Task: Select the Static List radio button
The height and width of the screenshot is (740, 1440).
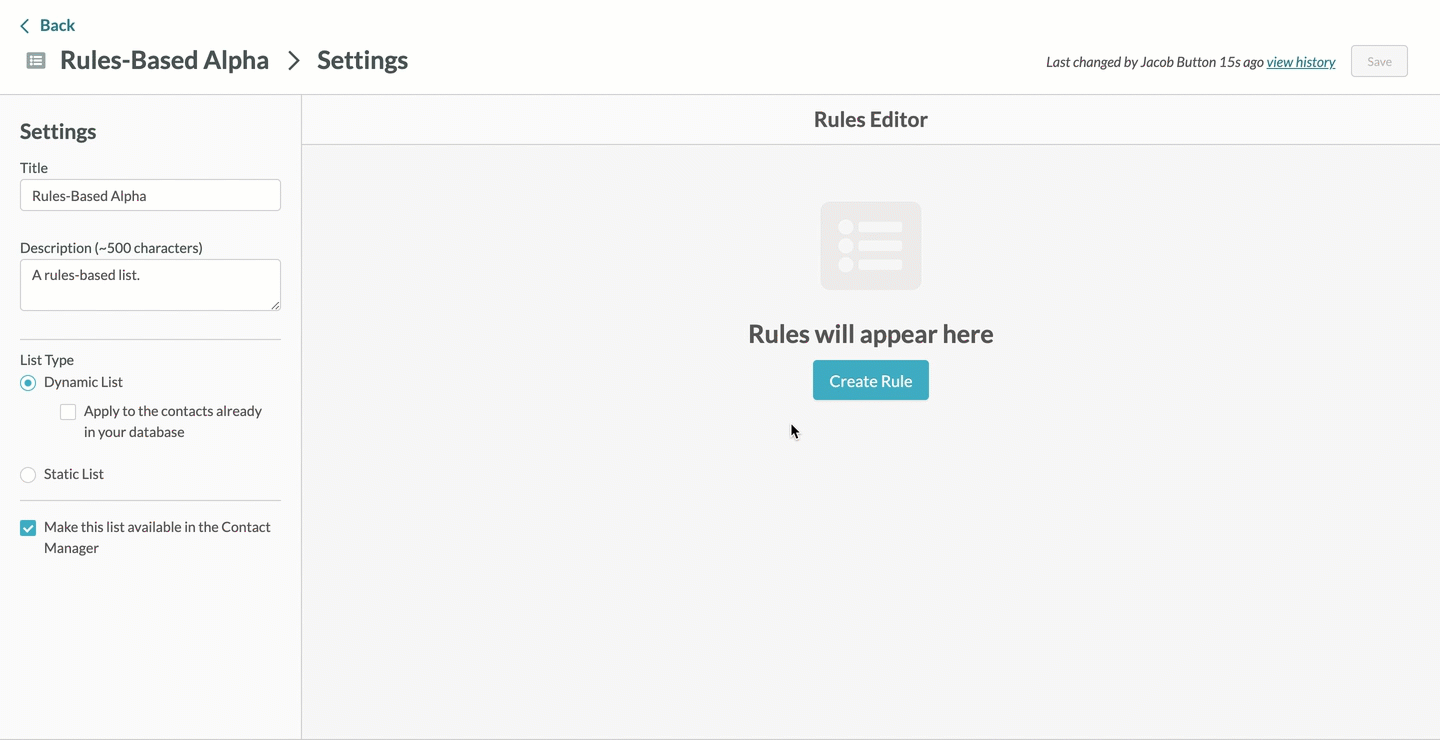Action: tap(27, 474)
